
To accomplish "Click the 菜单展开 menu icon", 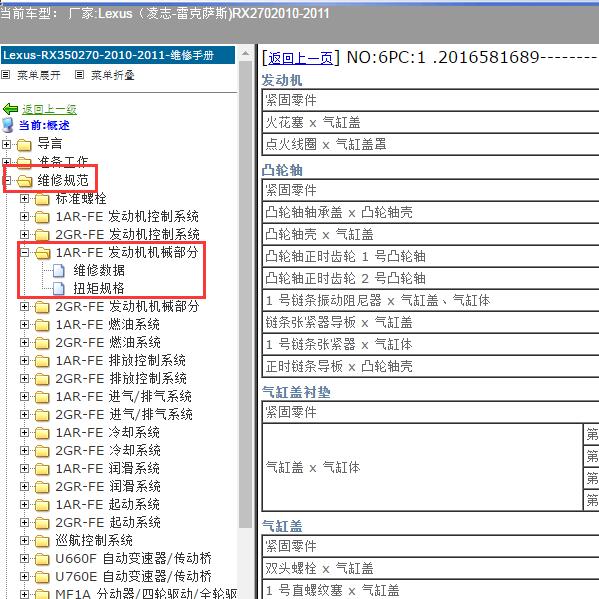I will [5, 74].
